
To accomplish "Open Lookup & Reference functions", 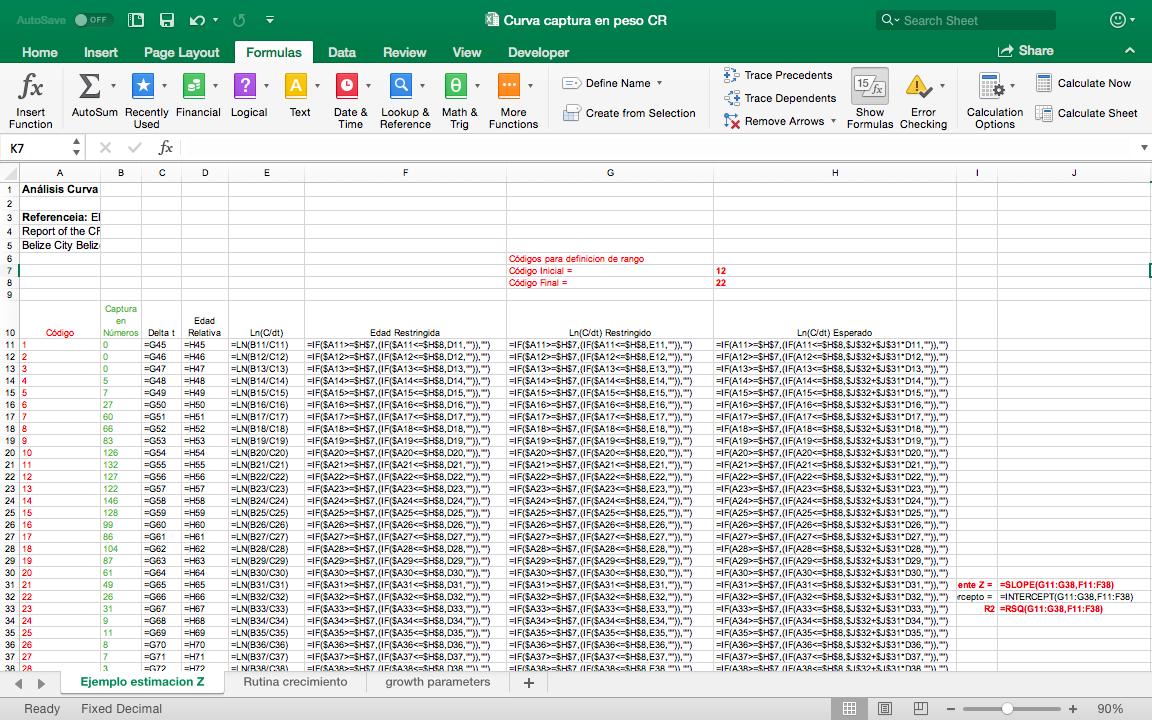I will (x=405, y=100).
